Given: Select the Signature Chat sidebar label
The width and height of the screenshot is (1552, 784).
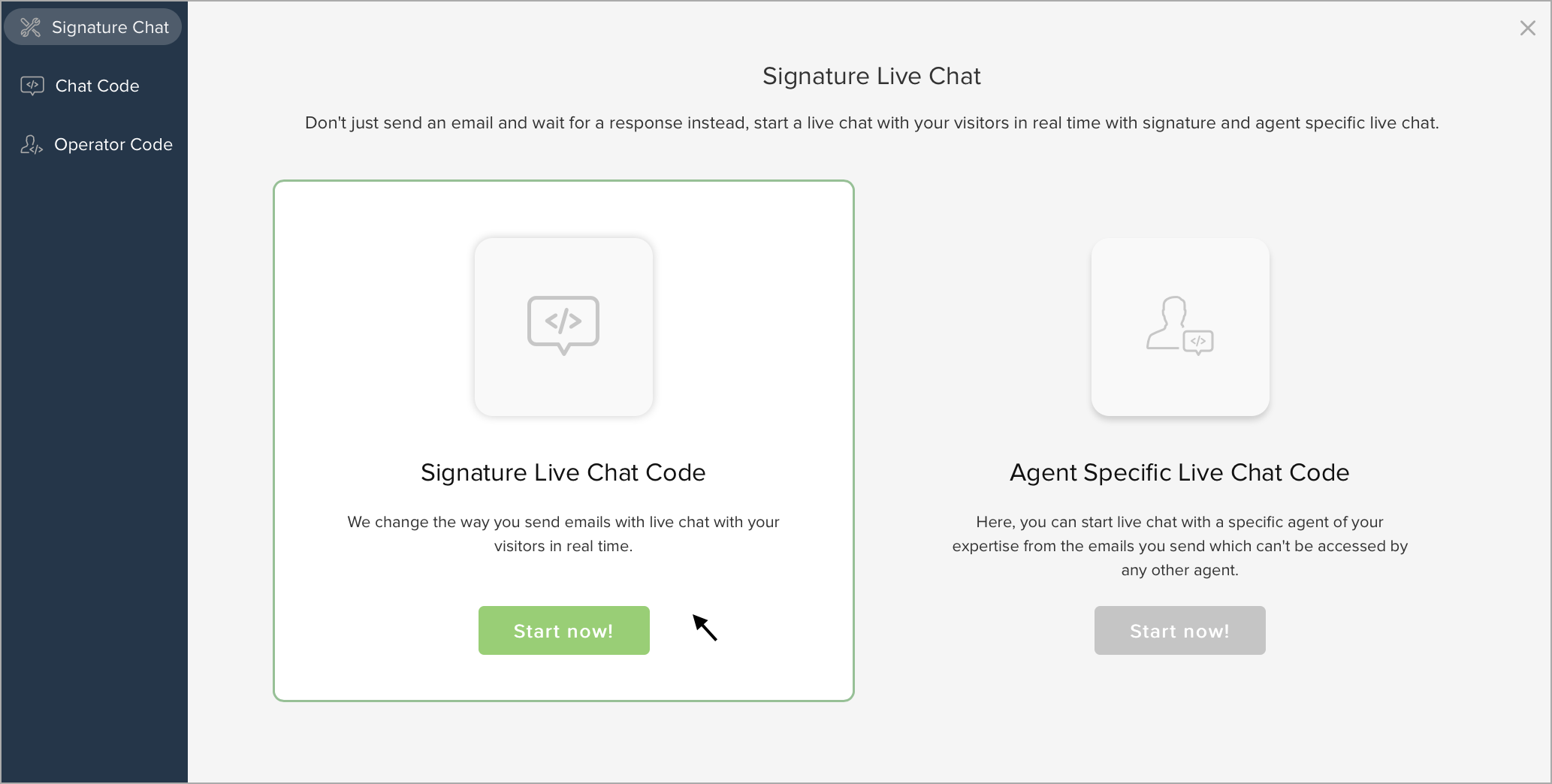Looking at the screenshot, I should (x=110, y=28).
